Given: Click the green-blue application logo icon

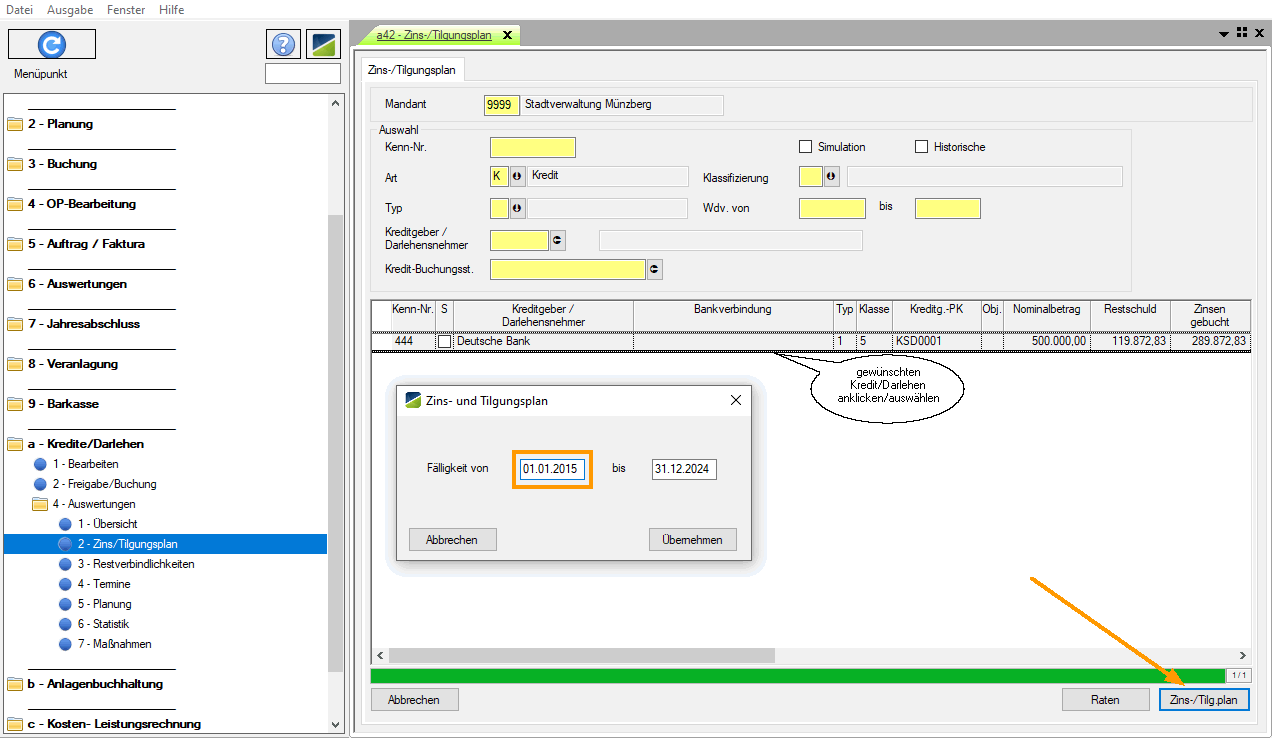Looking at the screenshot, I should (x=323, y=44).
